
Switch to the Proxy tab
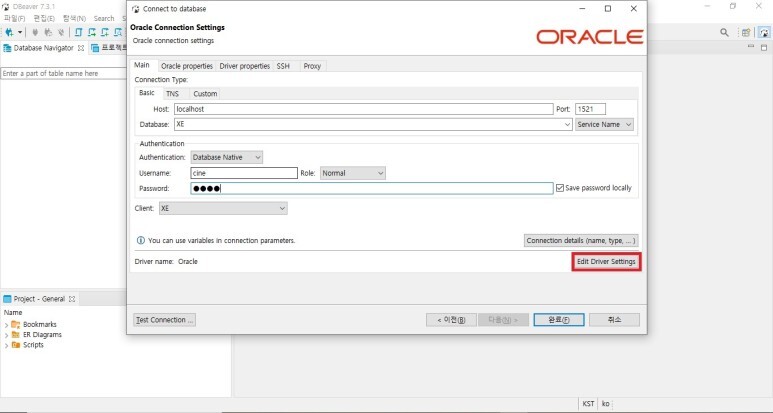pyautogui.click(x=312, y=66)
